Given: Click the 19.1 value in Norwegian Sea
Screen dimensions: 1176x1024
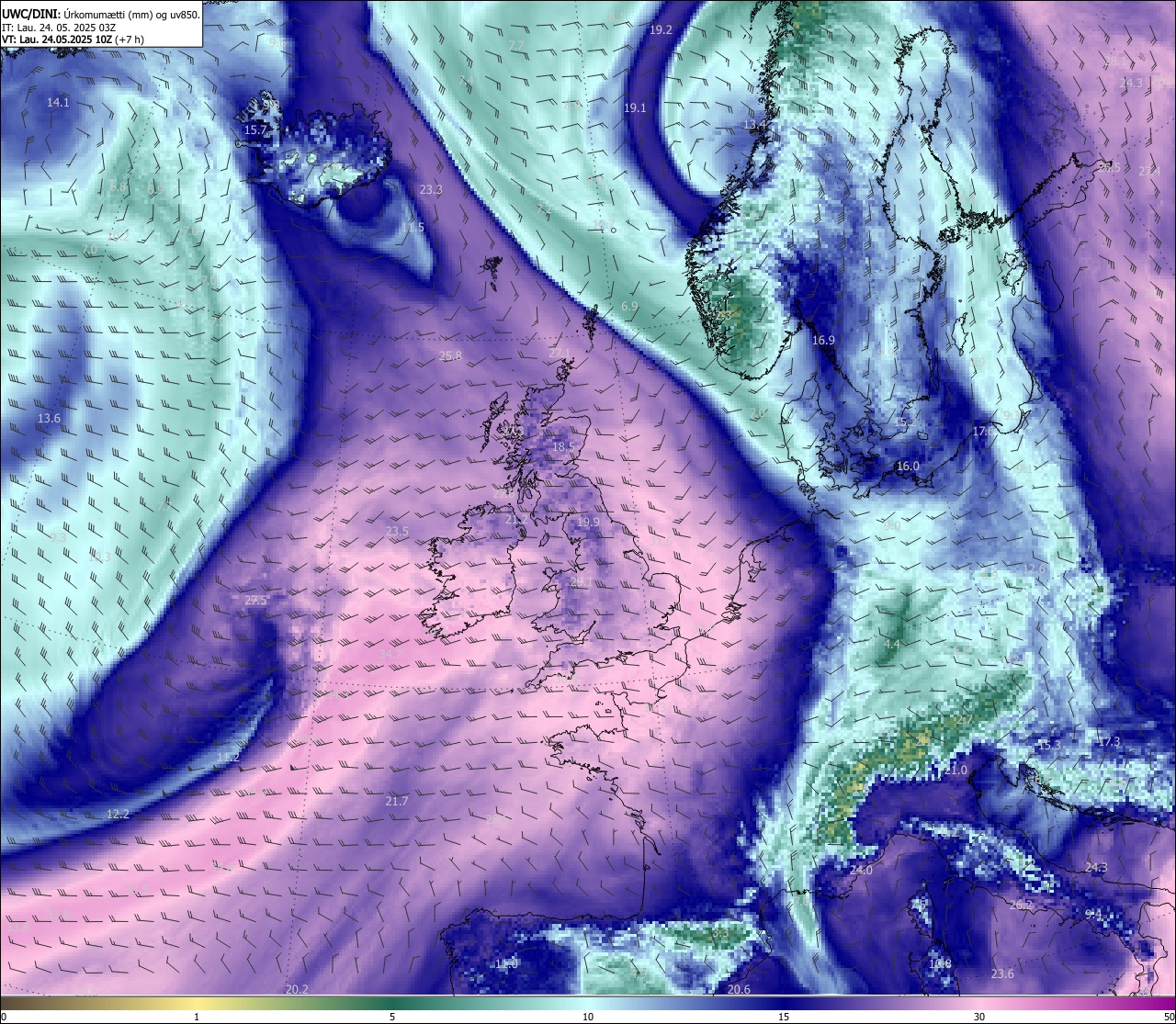Looking at the screenshot, I should 635,108.
